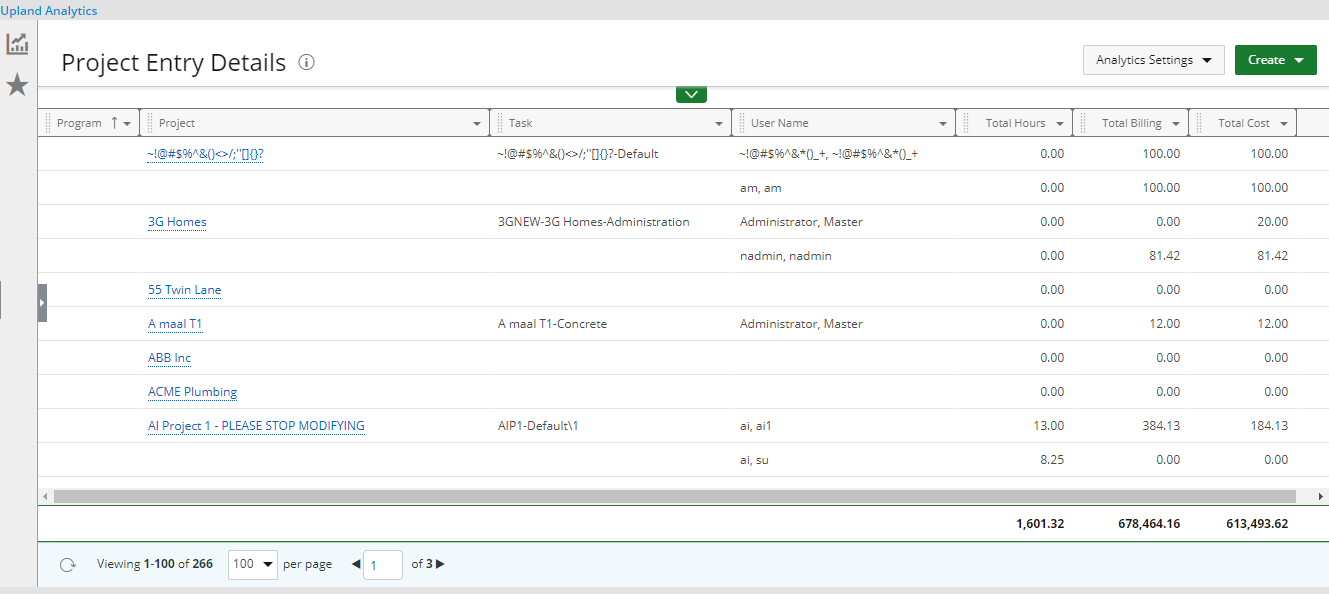
Task: Open the 3G Homes project link
Action: pyautogui.click(x=177, y=222)
